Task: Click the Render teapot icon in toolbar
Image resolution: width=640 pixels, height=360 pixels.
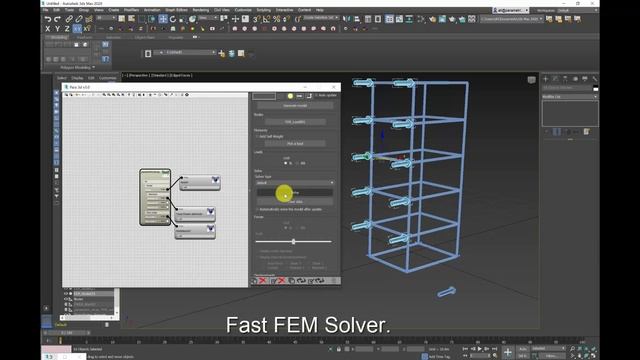Action: (x=452, y=19)
